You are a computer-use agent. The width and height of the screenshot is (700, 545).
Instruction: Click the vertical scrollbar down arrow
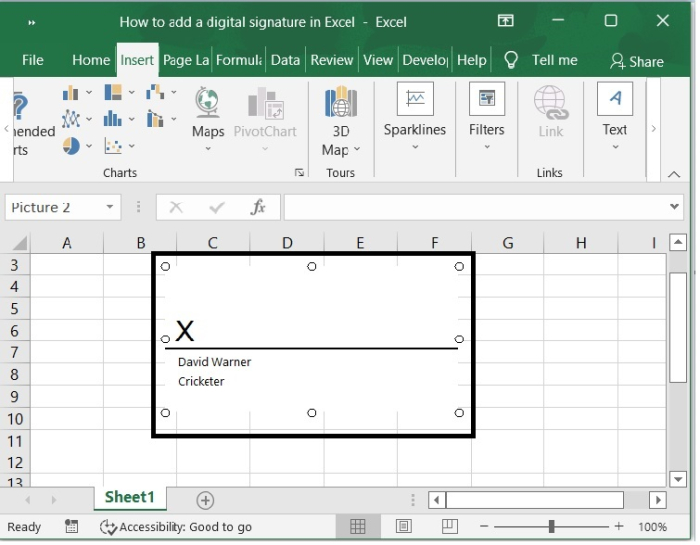click(x=678, y=479)
